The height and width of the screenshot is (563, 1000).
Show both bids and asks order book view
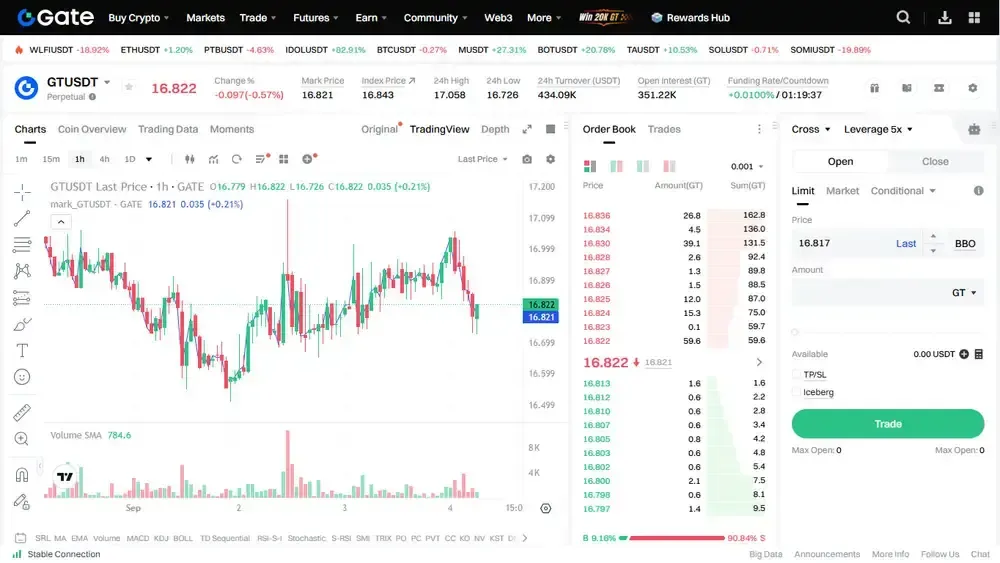tap(590, 166)
